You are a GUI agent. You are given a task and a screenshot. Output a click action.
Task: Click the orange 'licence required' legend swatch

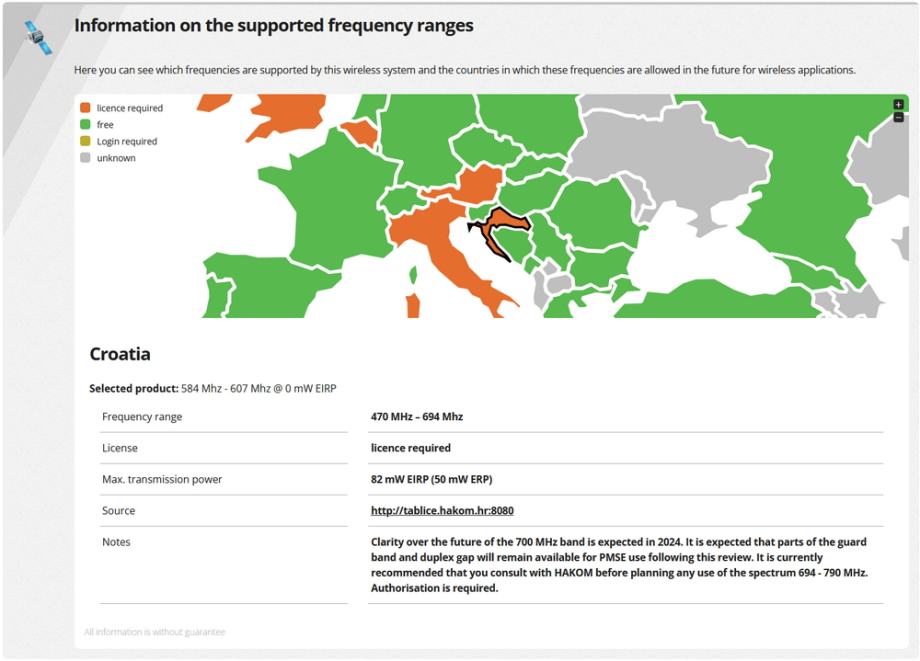tap(86, 108)
